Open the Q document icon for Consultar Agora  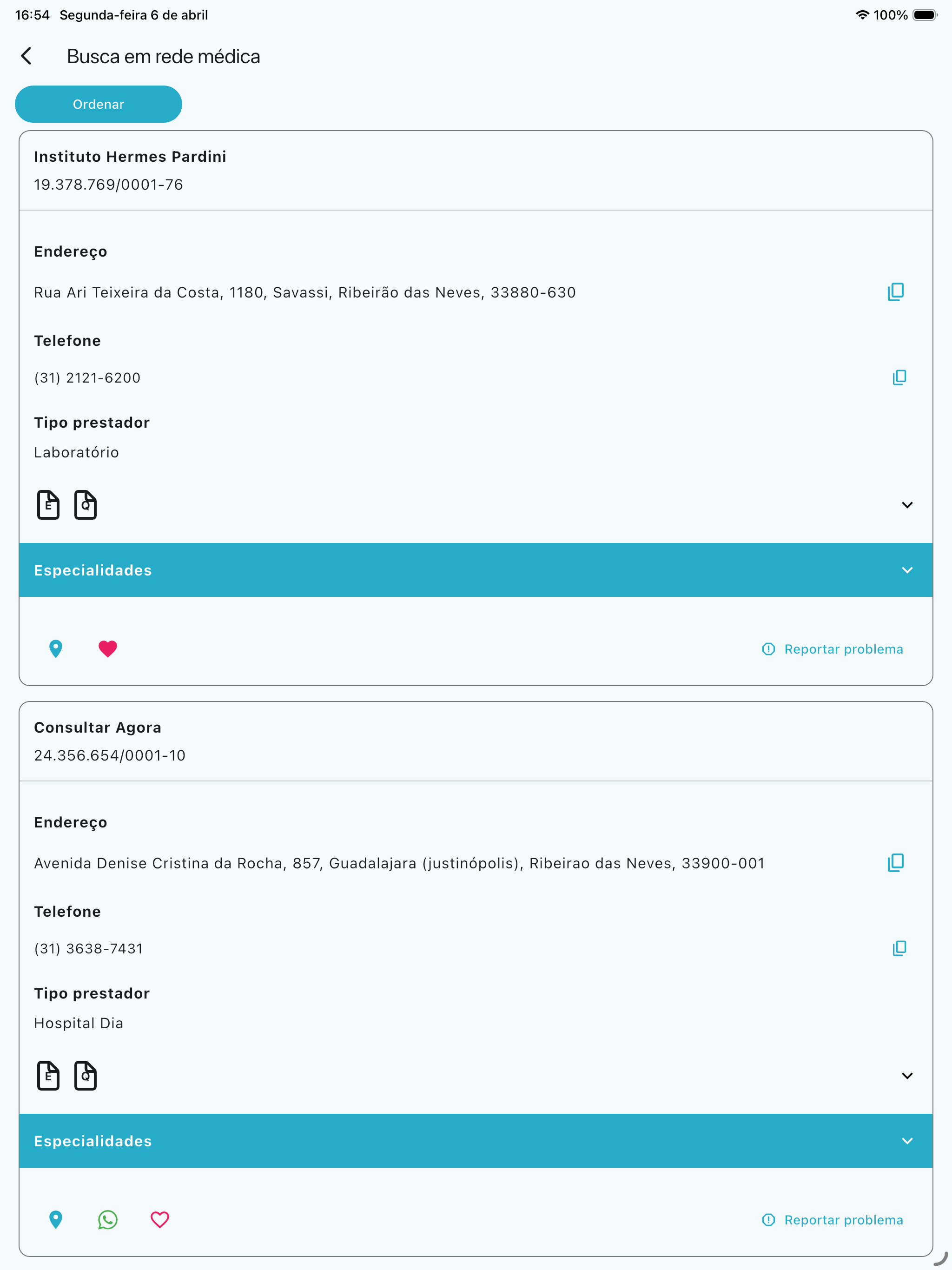pos(86,1075)
